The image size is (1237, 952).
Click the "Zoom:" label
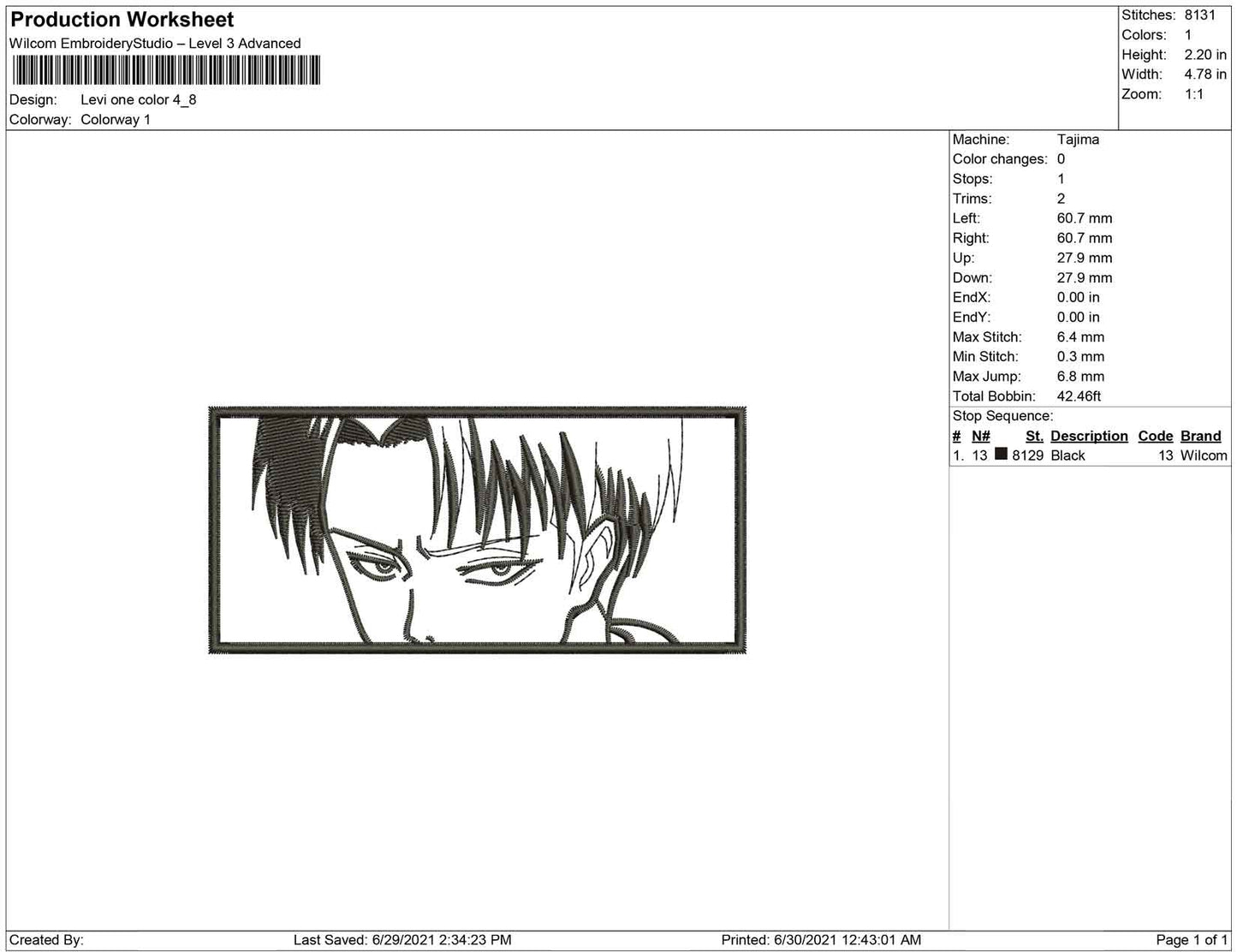[1141, 94]
